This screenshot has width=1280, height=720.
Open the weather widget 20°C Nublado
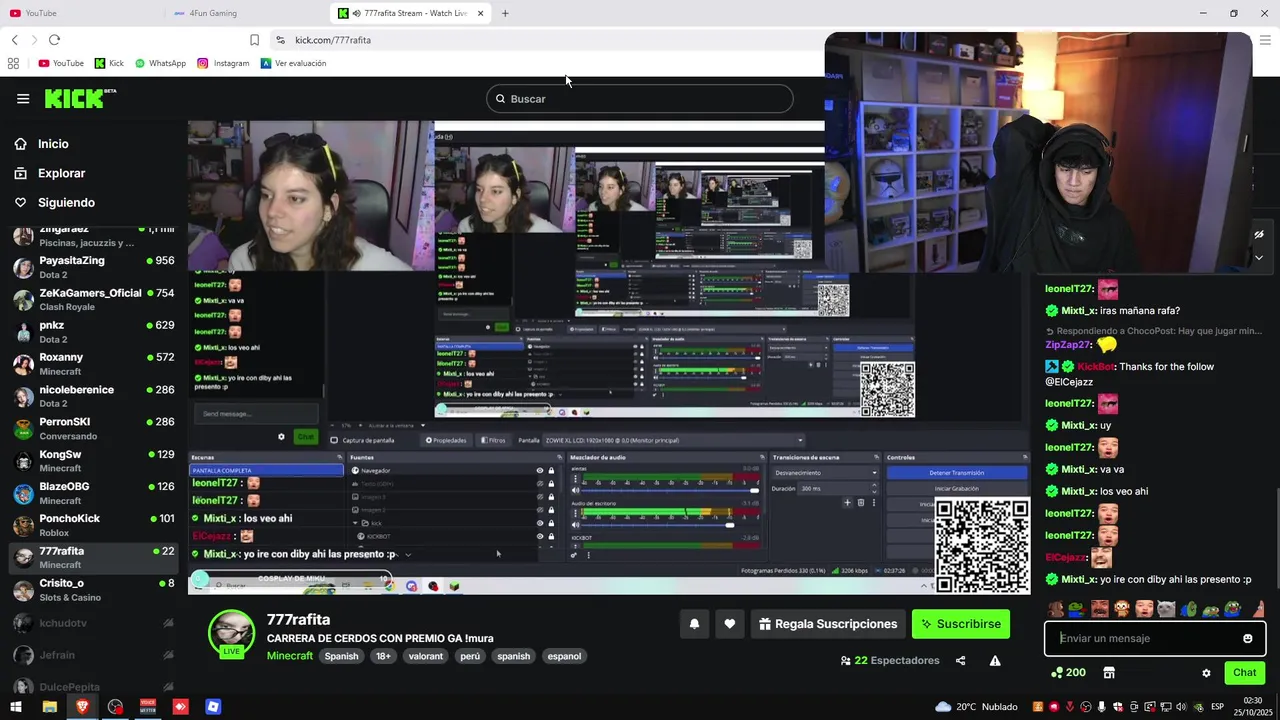click(x=976, y=707)
